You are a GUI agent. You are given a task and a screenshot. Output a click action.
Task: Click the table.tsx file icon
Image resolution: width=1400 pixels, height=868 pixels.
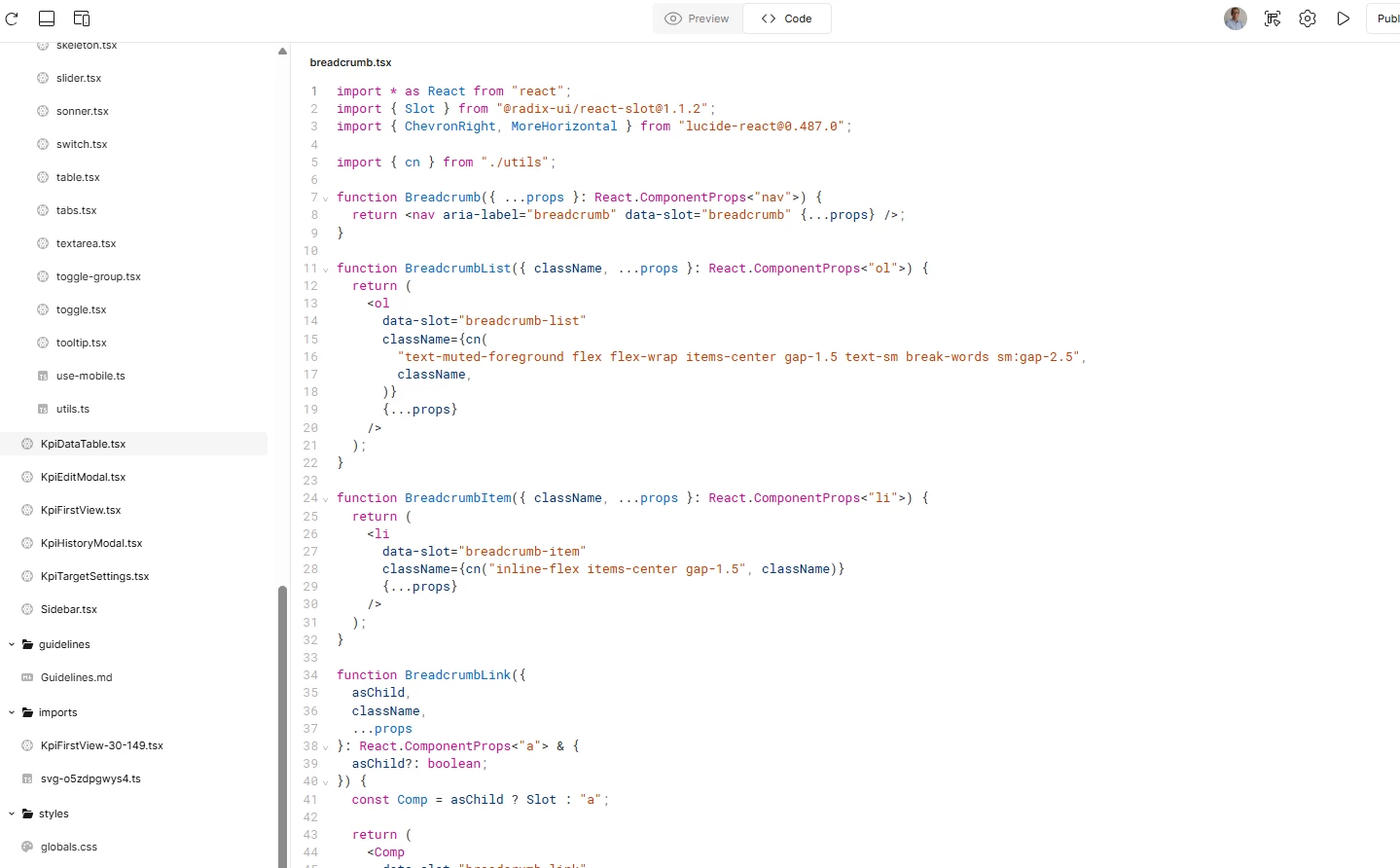pyautogui.click(x=43, y=177)
